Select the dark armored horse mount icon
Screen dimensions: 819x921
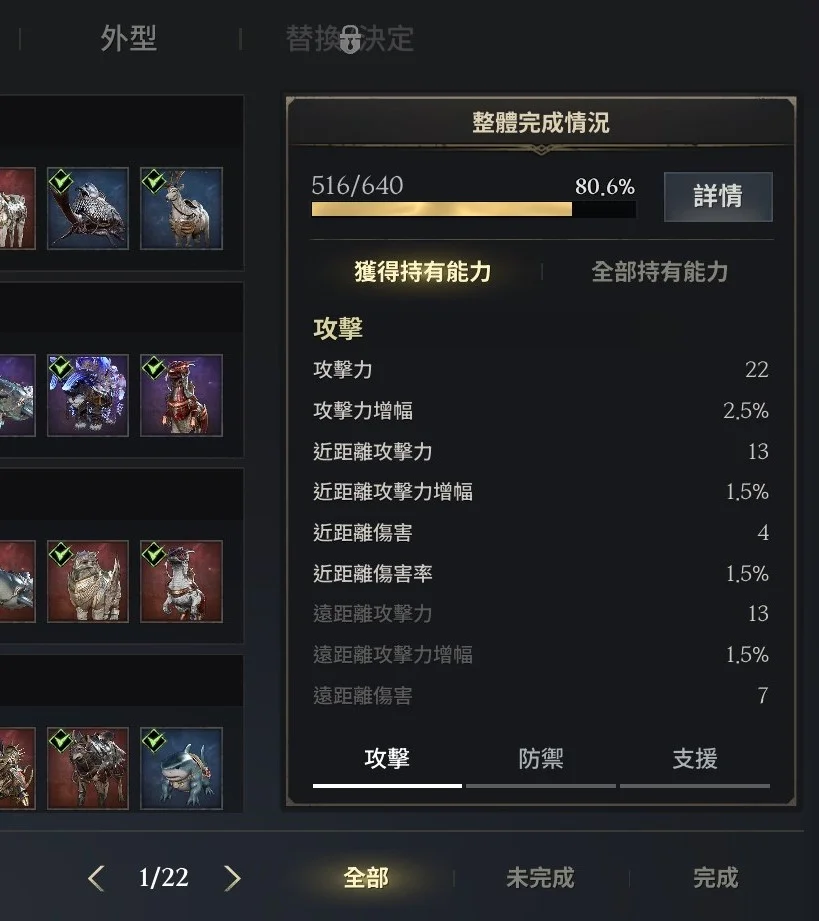click(x=88, y=768)
